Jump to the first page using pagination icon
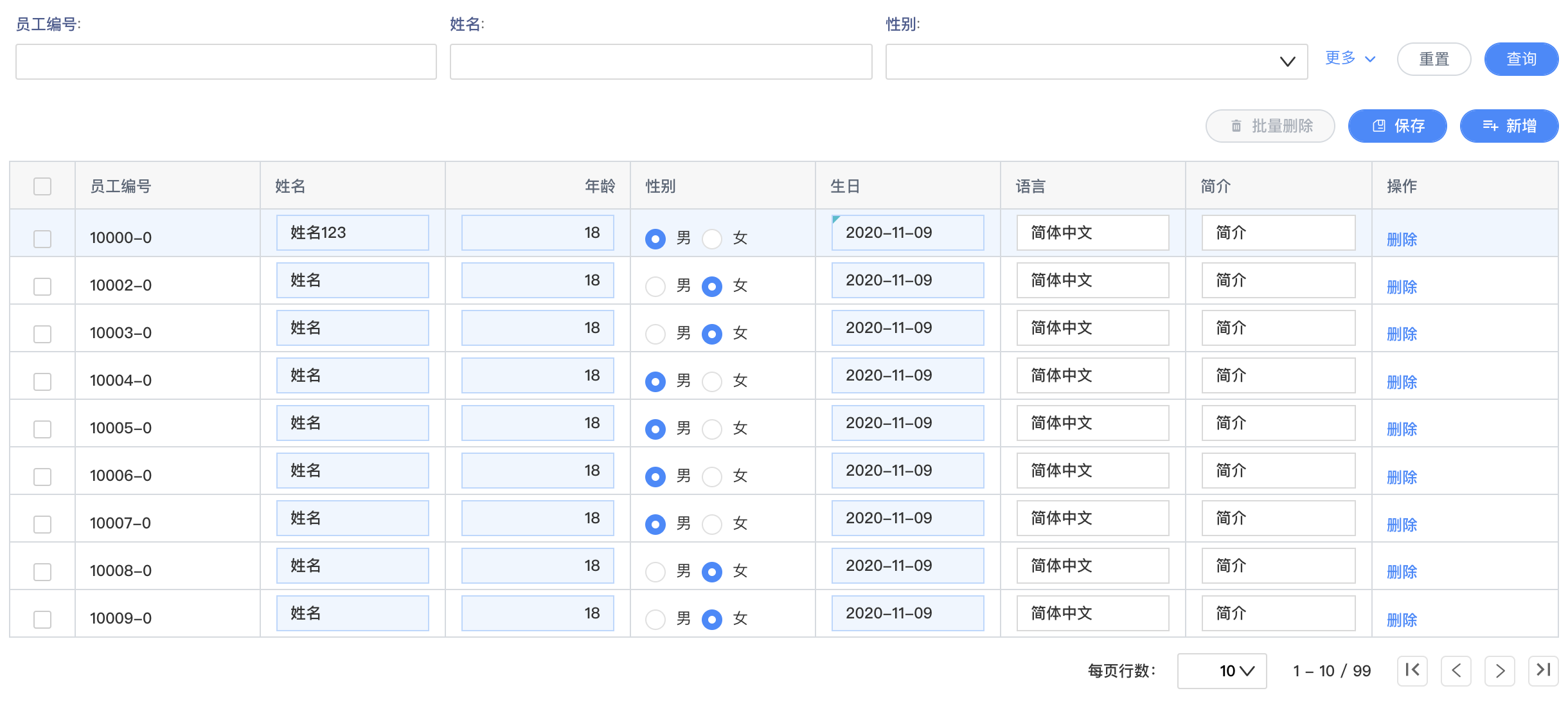 1412,670
